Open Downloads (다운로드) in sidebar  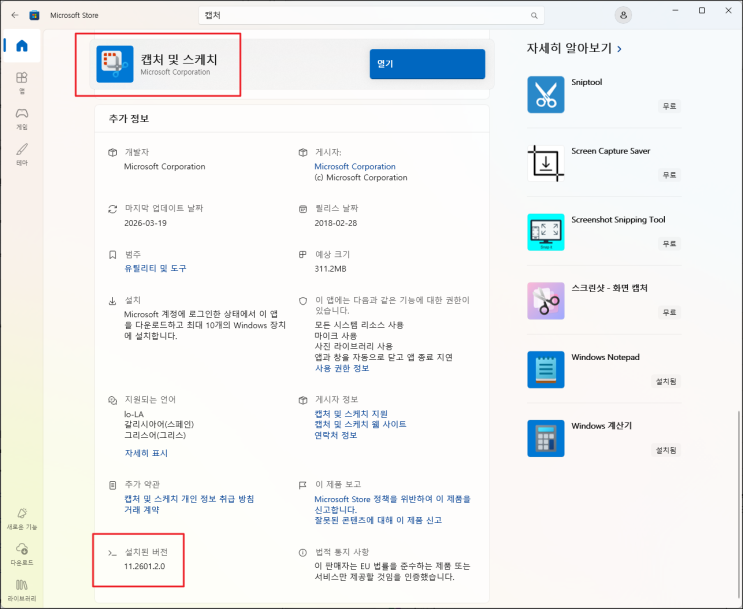click(22, 554)
